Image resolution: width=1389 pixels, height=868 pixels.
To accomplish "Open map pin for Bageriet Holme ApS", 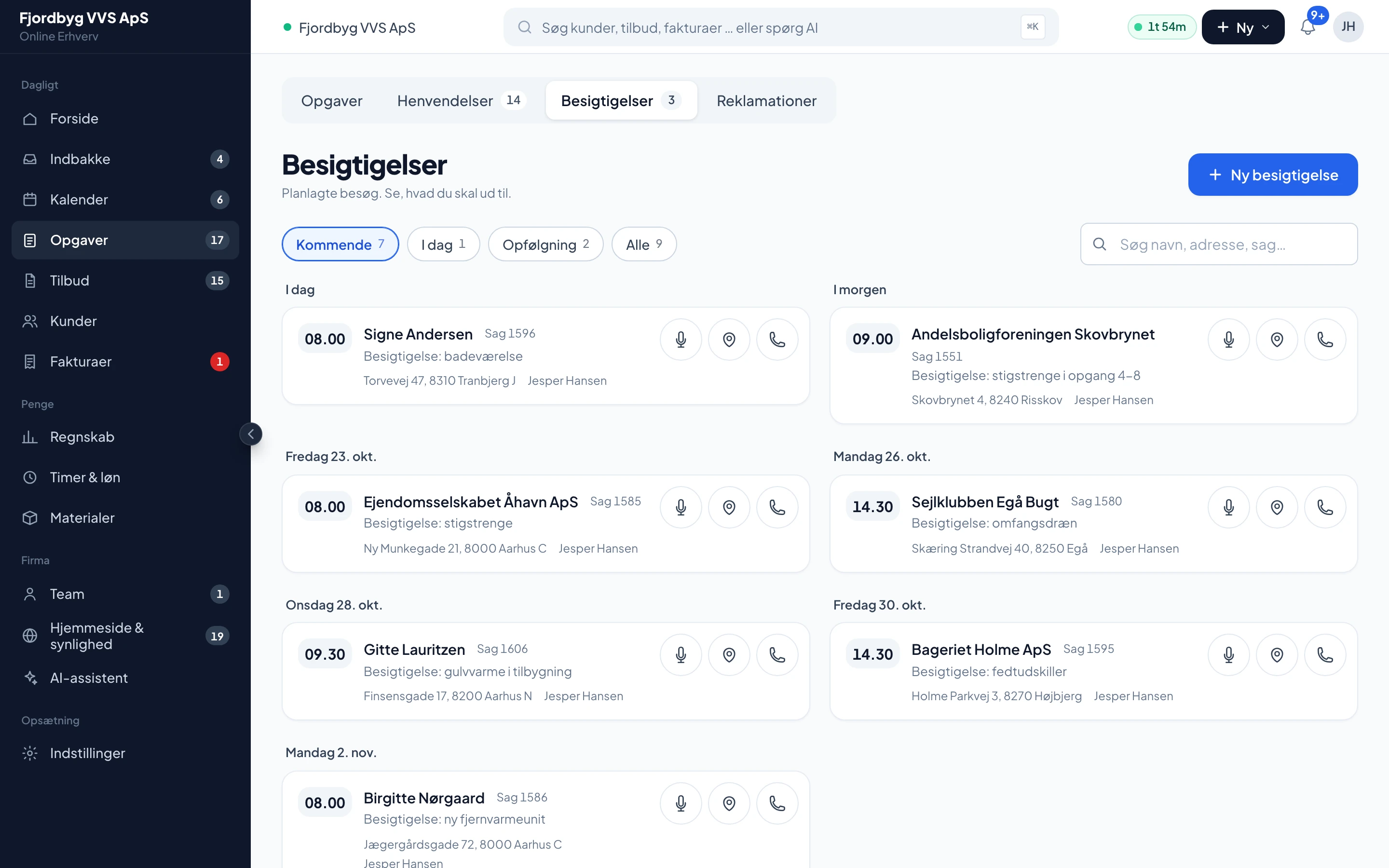I will click(x=1277, y=654).
